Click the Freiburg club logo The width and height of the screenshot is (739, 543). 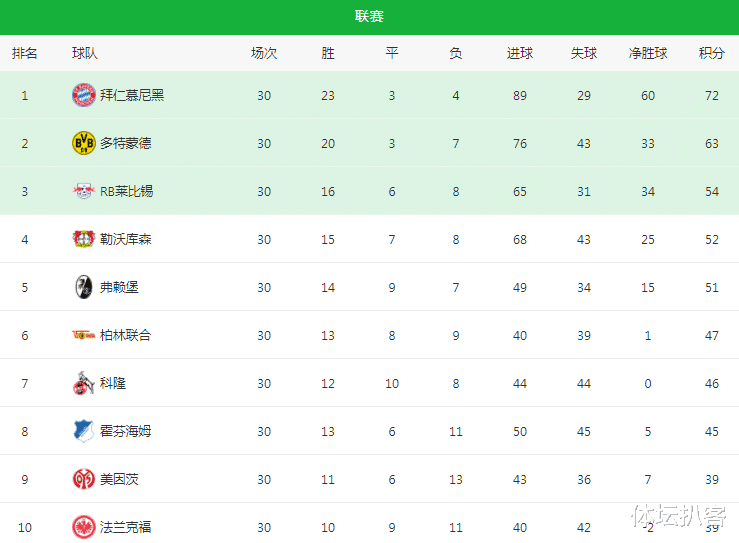84,287
